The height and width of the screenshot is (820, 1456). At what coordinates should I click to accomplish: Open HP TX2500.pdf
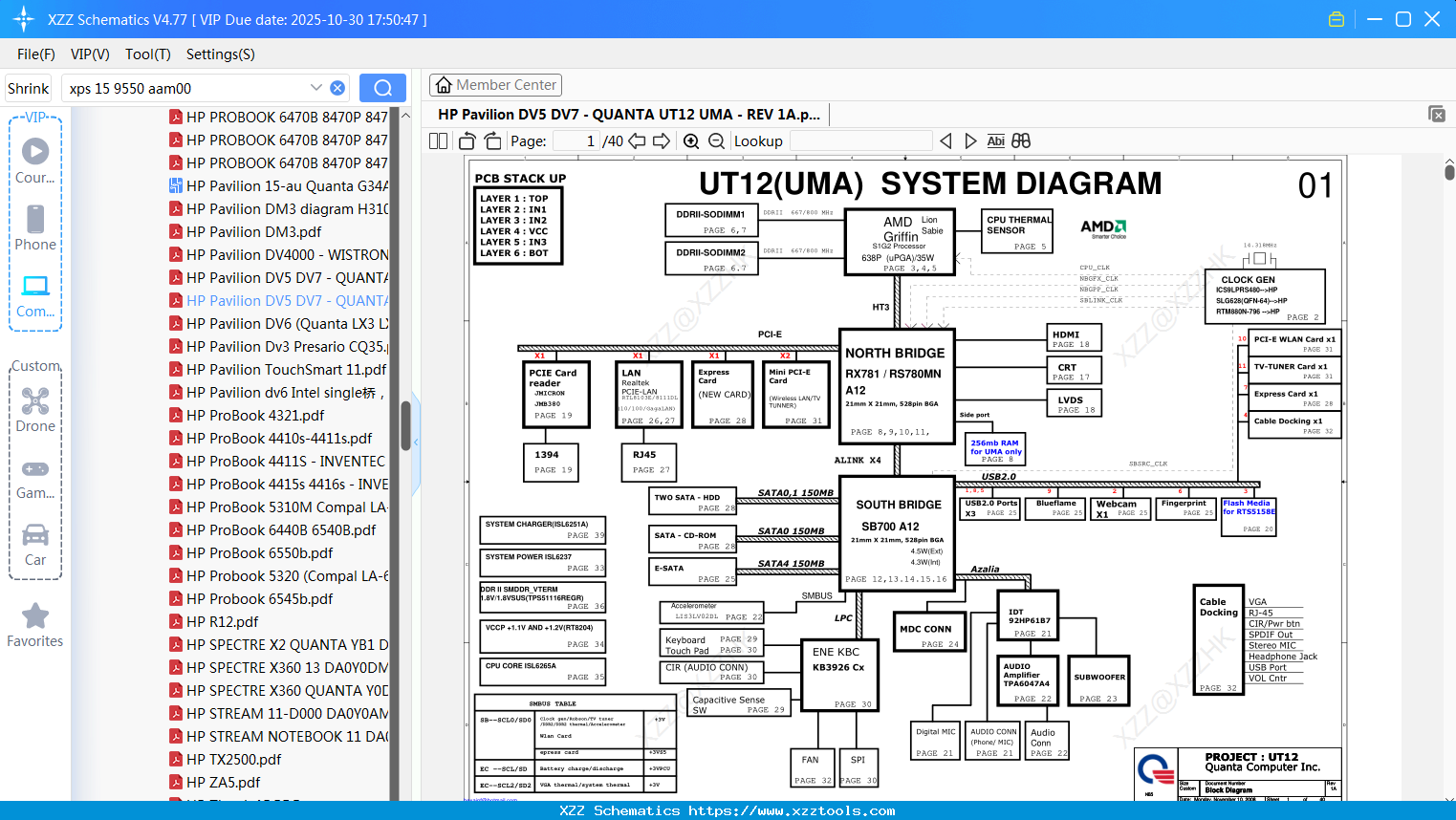226,759
